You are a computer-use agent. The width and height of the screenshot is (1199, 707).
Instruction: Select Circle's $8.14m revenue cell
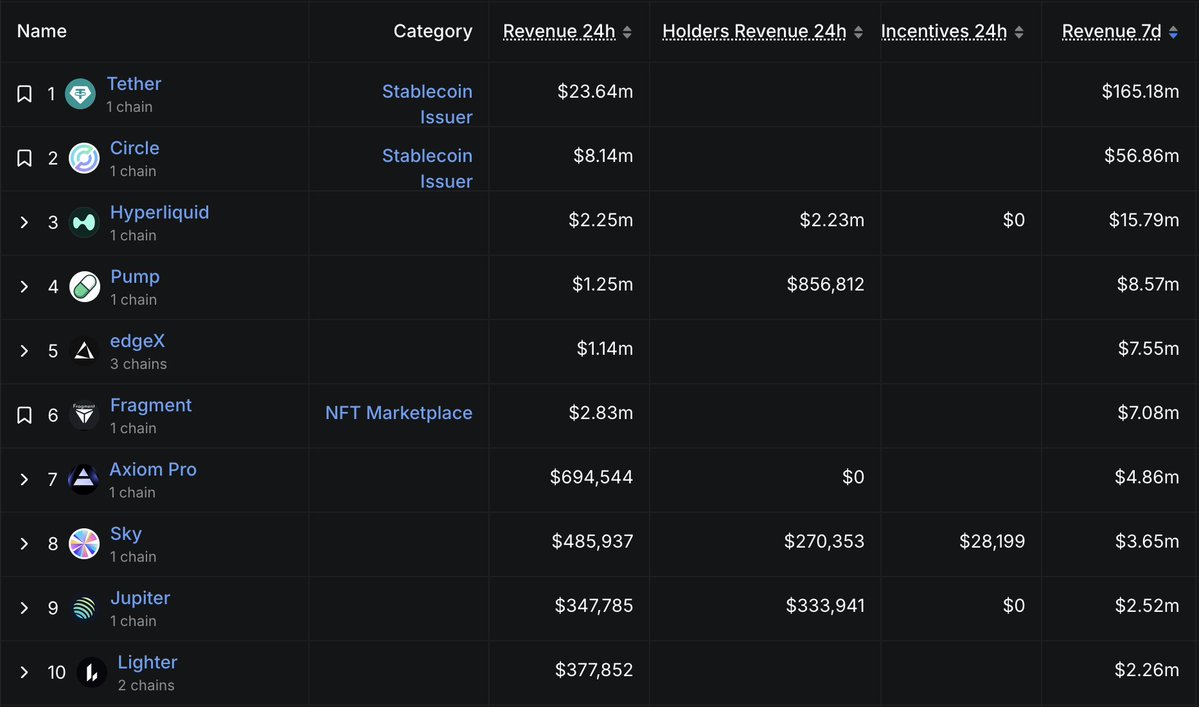click(603, 156)
